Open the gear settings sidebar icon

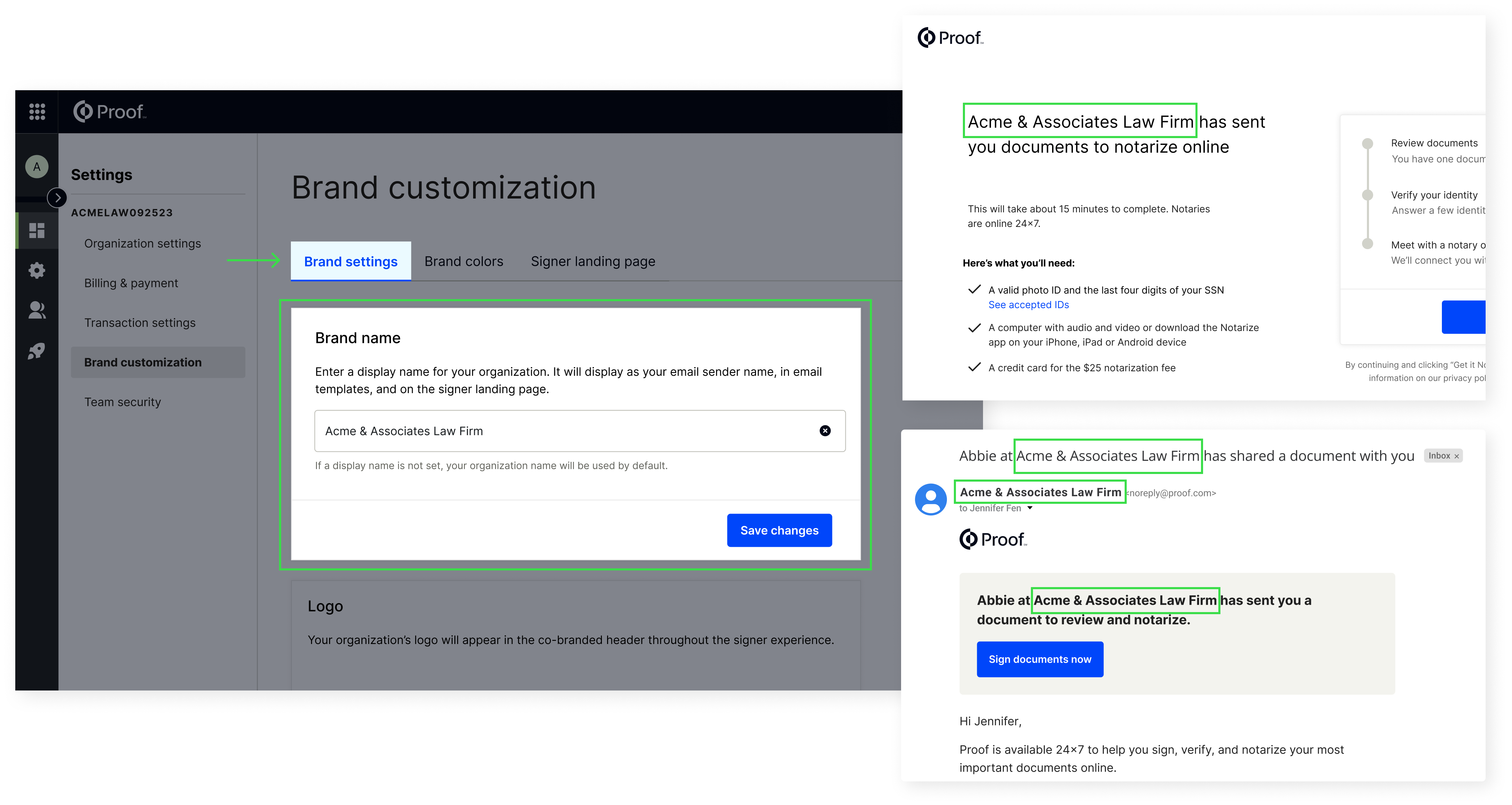pos(36,271)
